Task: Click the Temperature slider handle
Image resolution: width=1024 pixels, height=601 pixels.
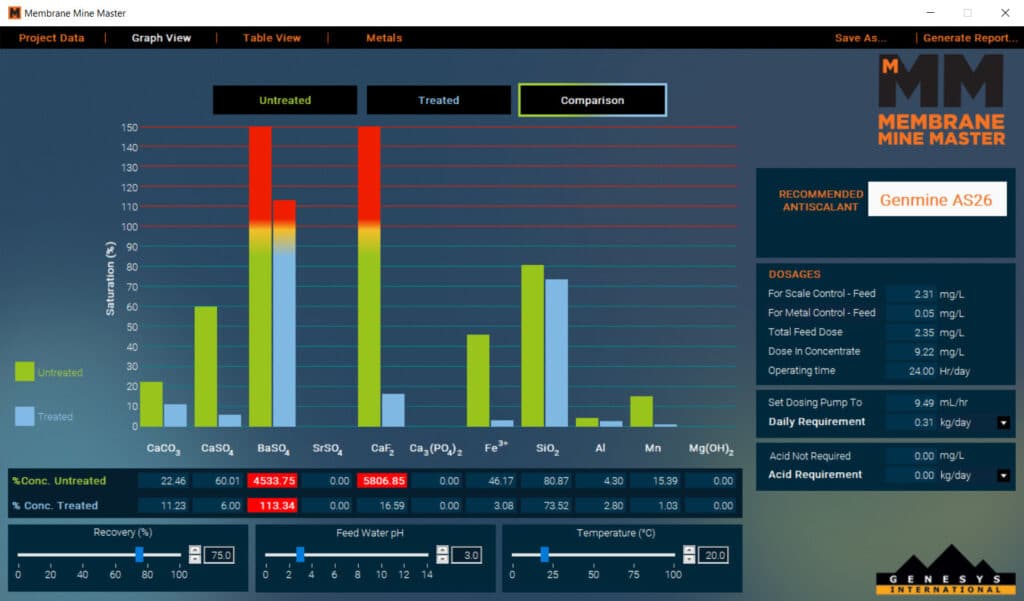Action: coord(545,555)
